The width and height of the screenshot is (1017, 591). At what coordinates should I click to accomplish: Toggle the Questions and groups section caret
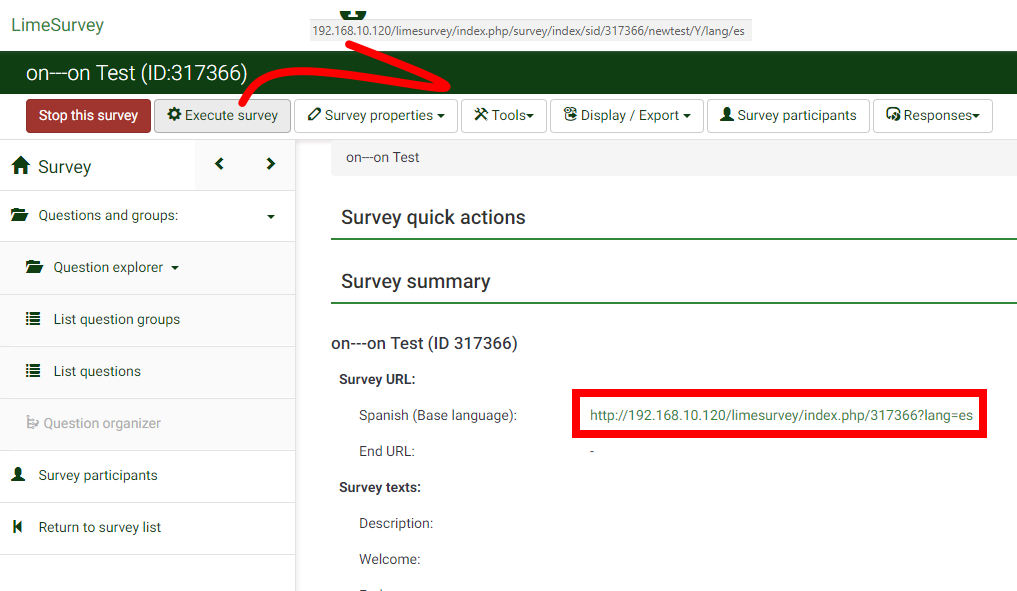[270, 216]
